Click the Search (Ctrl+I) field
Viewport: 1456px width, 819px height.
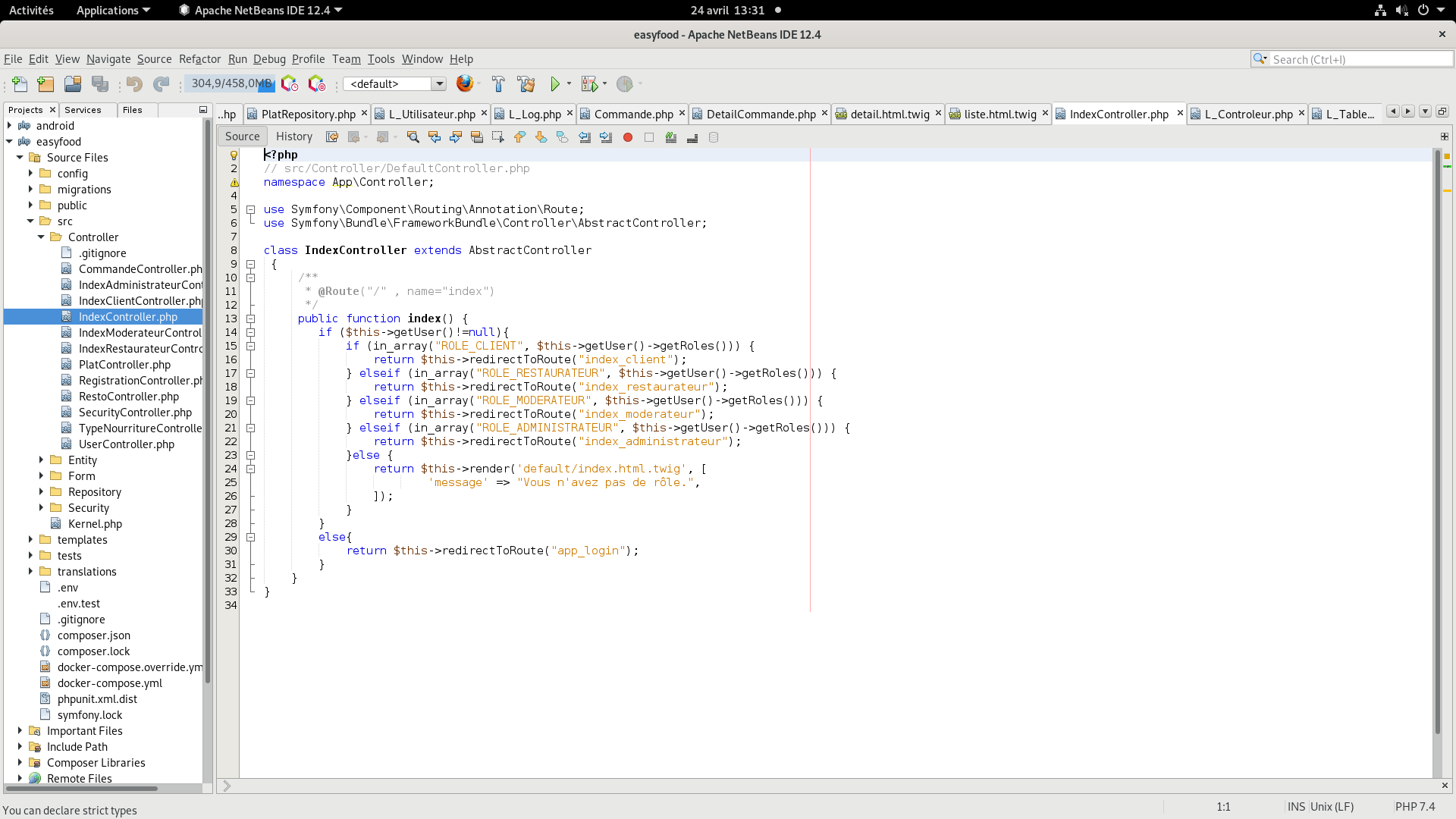click(x=1357, y=59)
